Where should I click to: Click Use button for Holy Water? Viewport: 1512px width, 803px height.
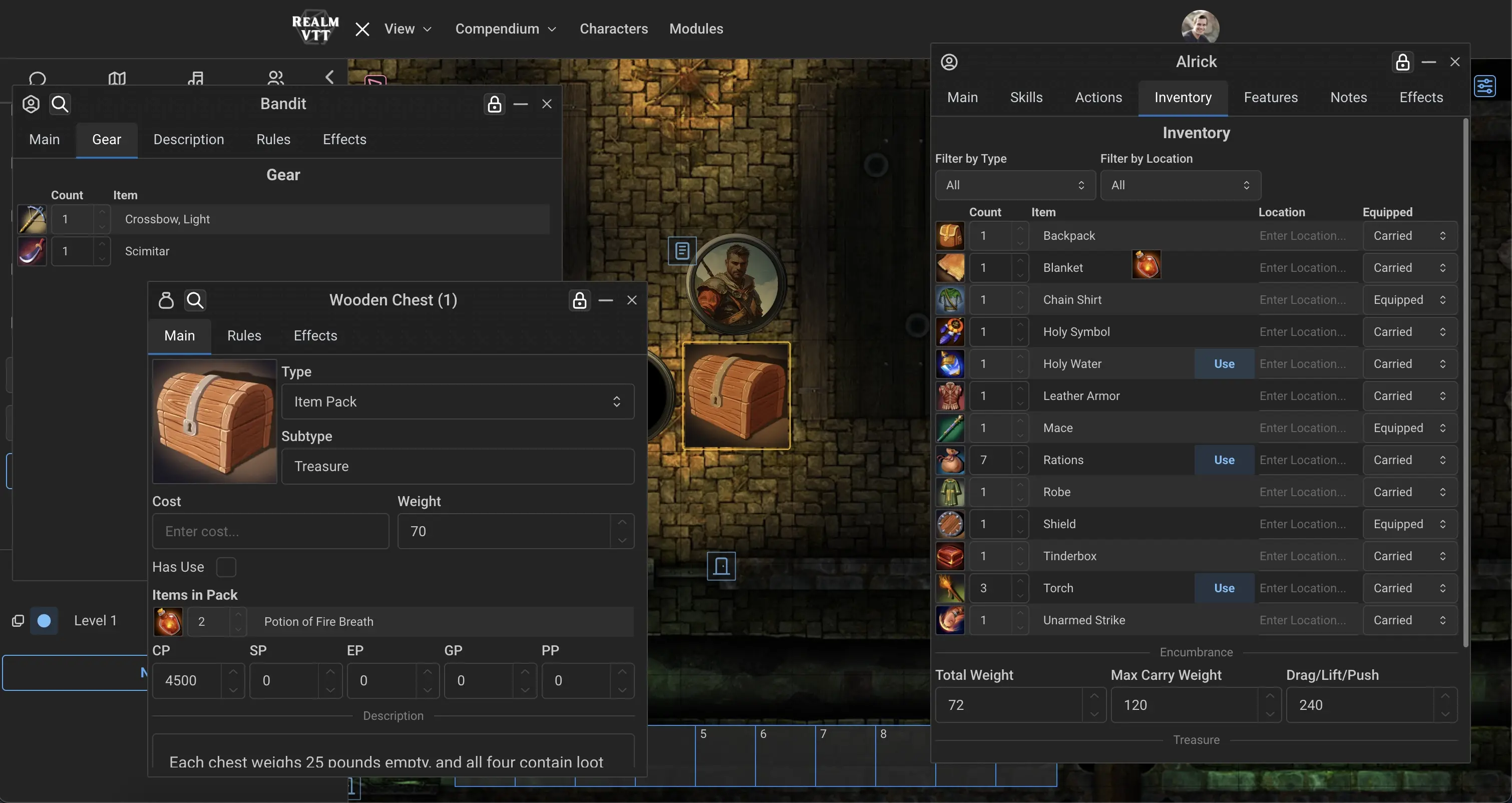[x=1224, y=364]
